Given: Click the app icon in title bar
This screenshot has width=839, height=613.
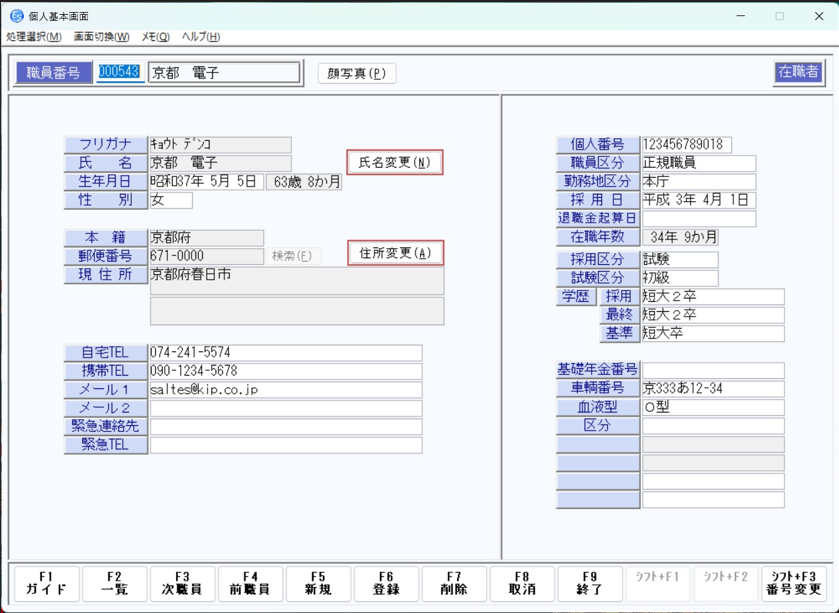Looking at the screenshot, I should tap(16, 16).
